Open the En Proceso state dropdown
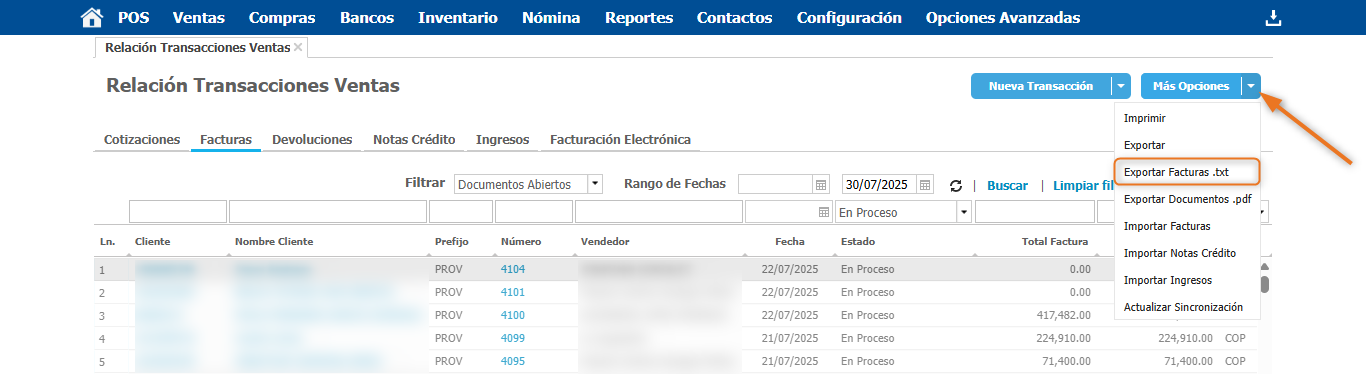1366x374 pixels. tap(964, 212)
